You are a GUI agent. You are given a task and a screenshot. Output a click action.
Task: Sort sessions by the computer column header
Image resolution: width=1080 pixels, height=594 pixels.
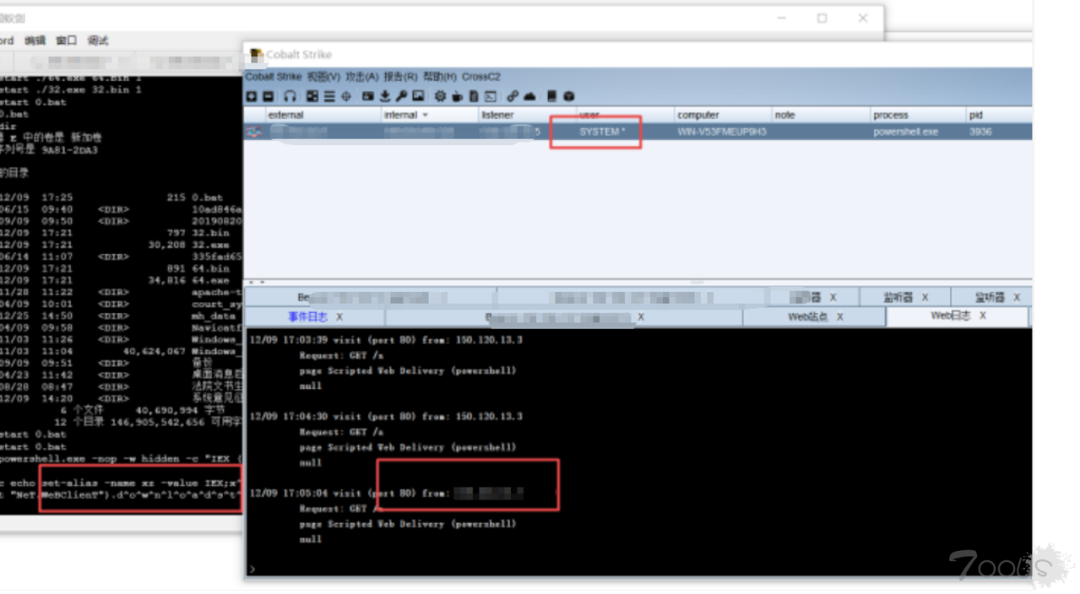click(698, 115)
